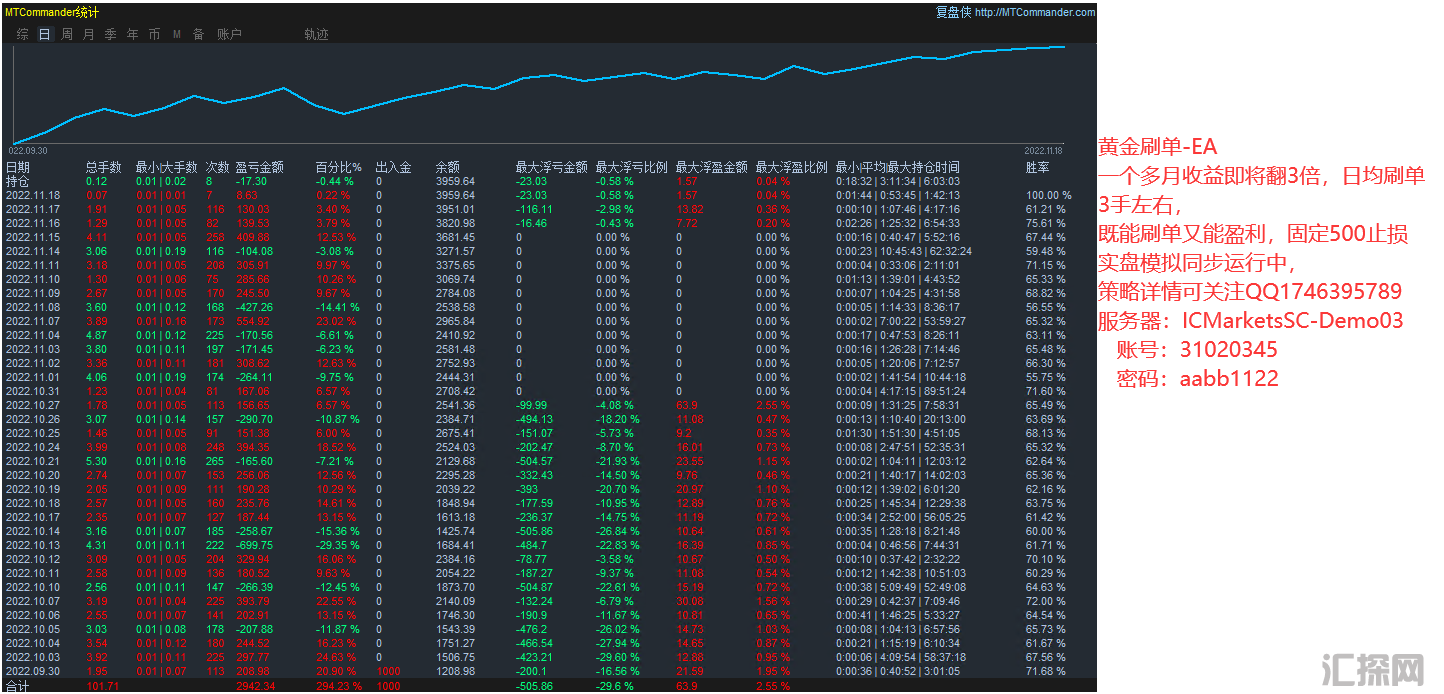The height and width of the screenshot is (694, 1444).
Task: Click the 币 symbol statistics tab
Action: (154, 34)
